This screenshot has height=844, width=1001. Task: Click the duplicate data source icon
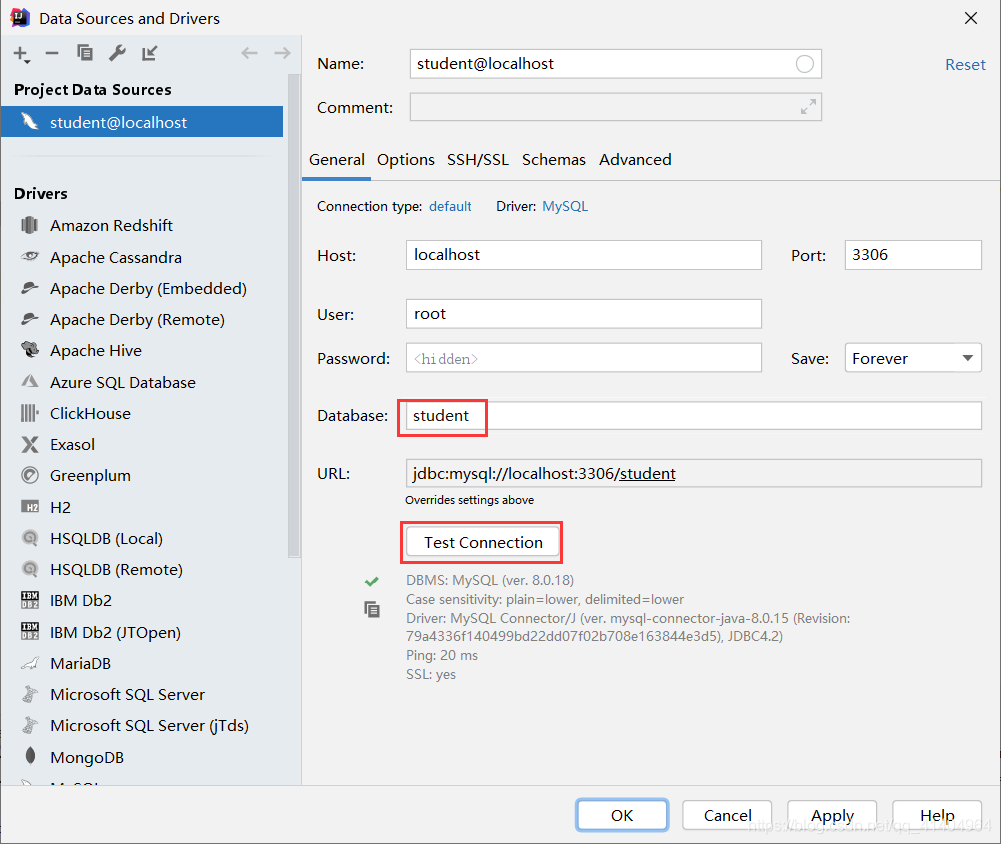tap(85, 53)
